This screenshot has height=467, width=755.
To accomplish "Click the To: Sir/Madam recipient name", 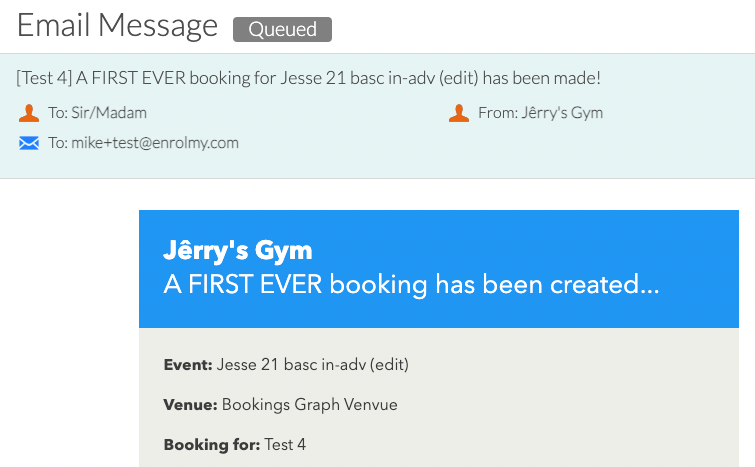I will pos(97,113).
